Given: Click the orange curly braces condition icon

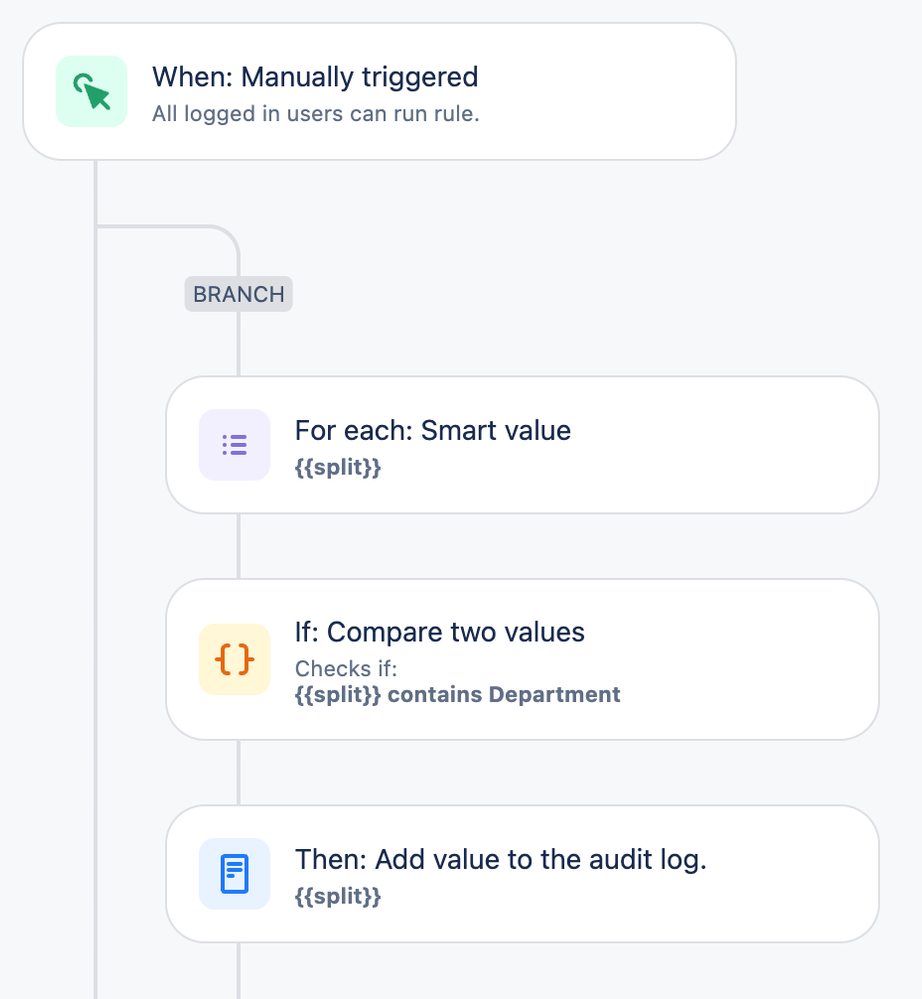Looking at the screenshot, I should point(235,660).
